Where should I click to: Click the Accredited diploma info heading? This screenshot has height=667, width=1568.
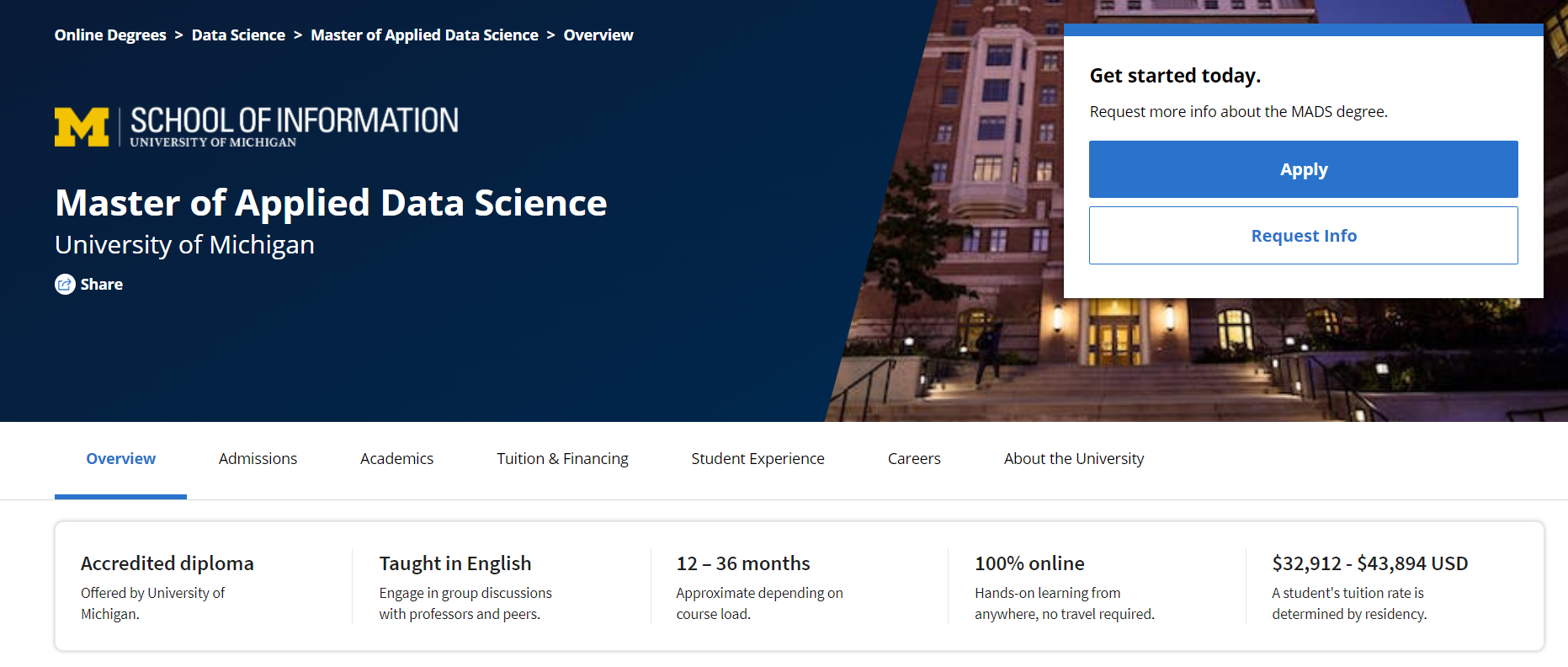point(167,563)
